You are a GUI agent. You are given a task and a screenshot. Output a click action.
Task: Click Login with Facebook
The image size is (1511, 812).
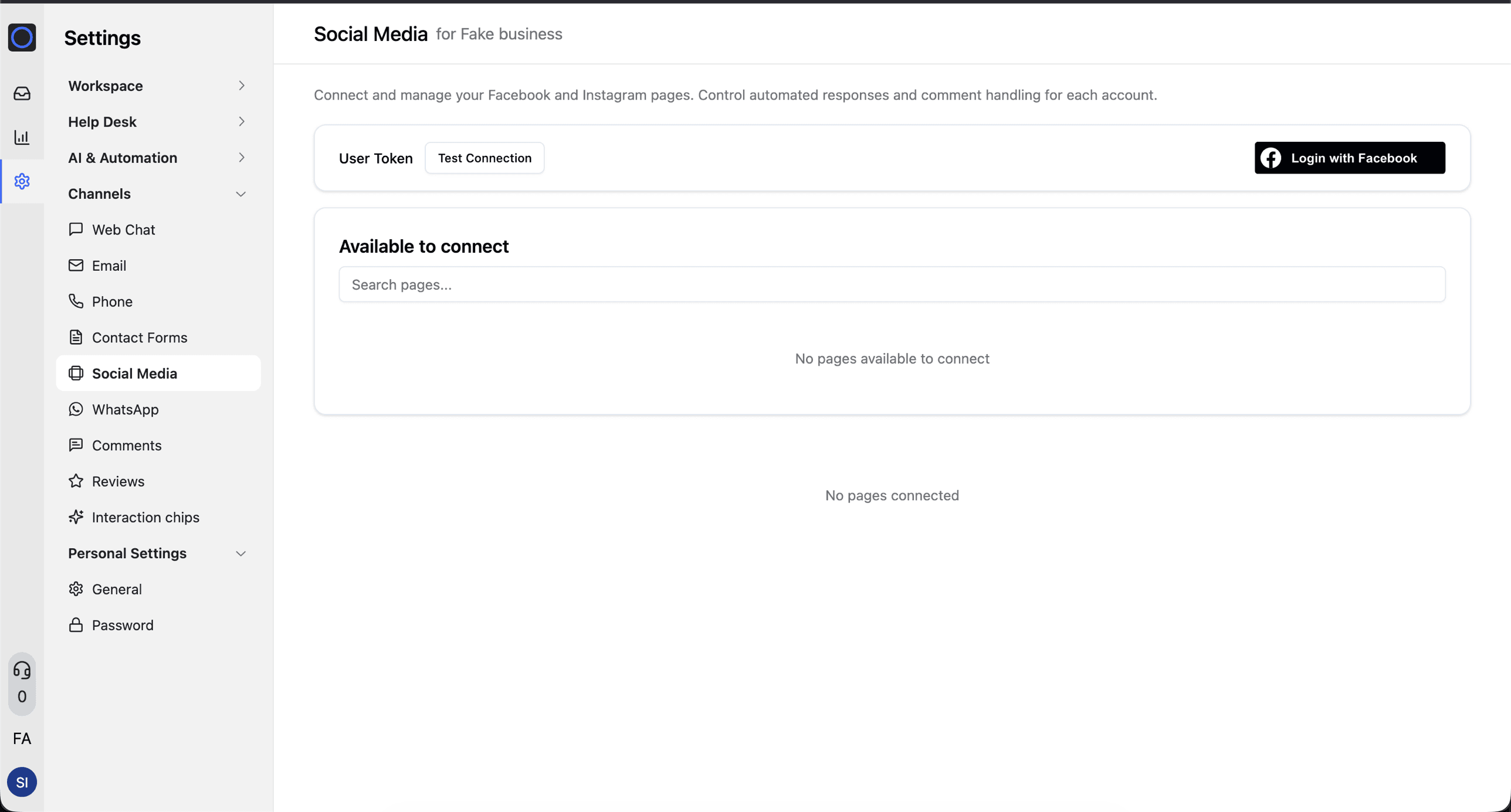tap(1349, 157)
